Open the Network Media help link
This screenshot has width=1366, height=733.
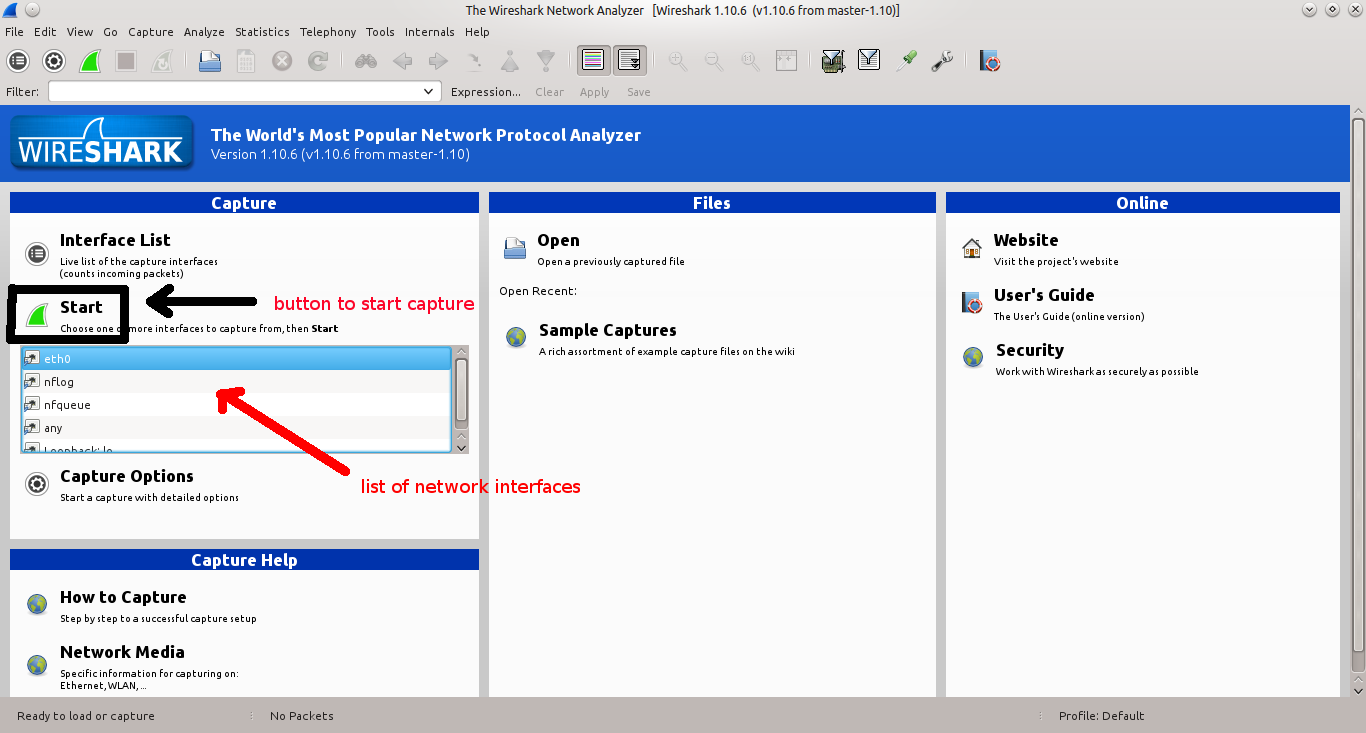(122, 652)
